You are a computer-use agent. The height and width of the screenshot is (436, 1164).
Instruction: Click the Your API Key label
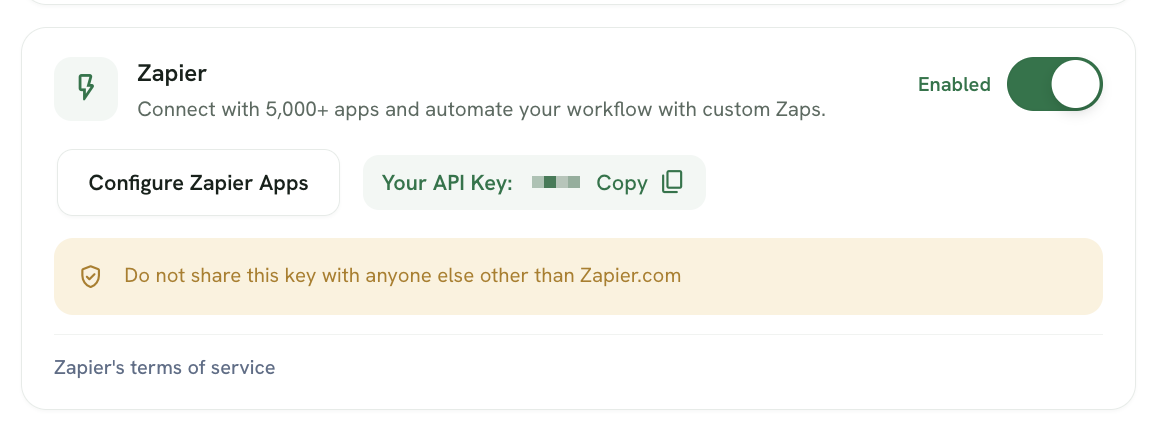point(447,183)
